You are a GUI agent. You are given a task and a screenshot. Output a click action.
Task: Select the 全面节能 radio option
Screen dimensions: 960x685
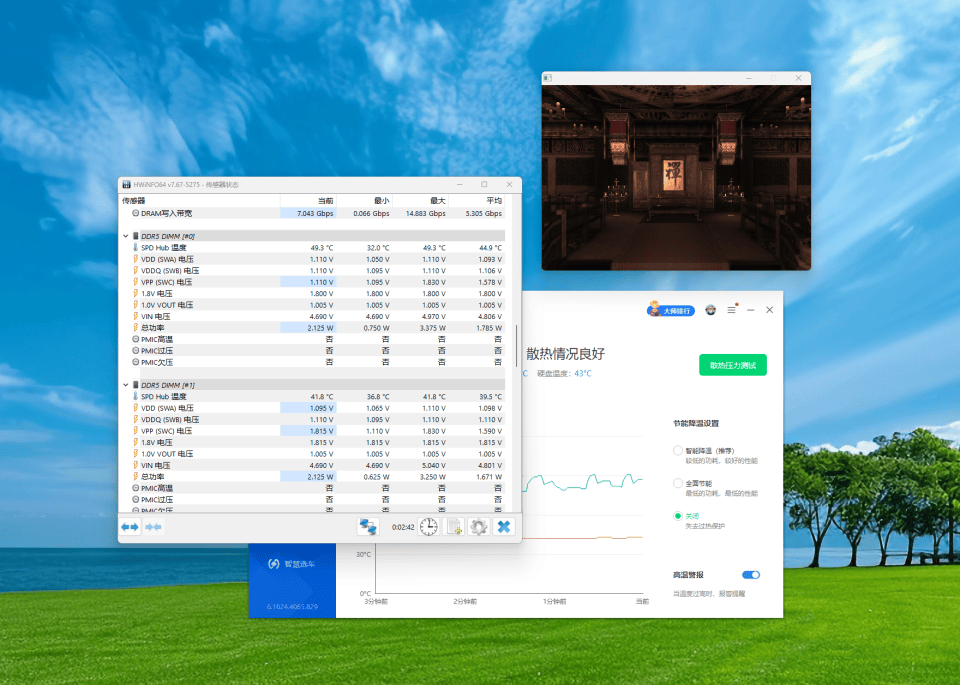pyautogui.click(x=678, y=483)
